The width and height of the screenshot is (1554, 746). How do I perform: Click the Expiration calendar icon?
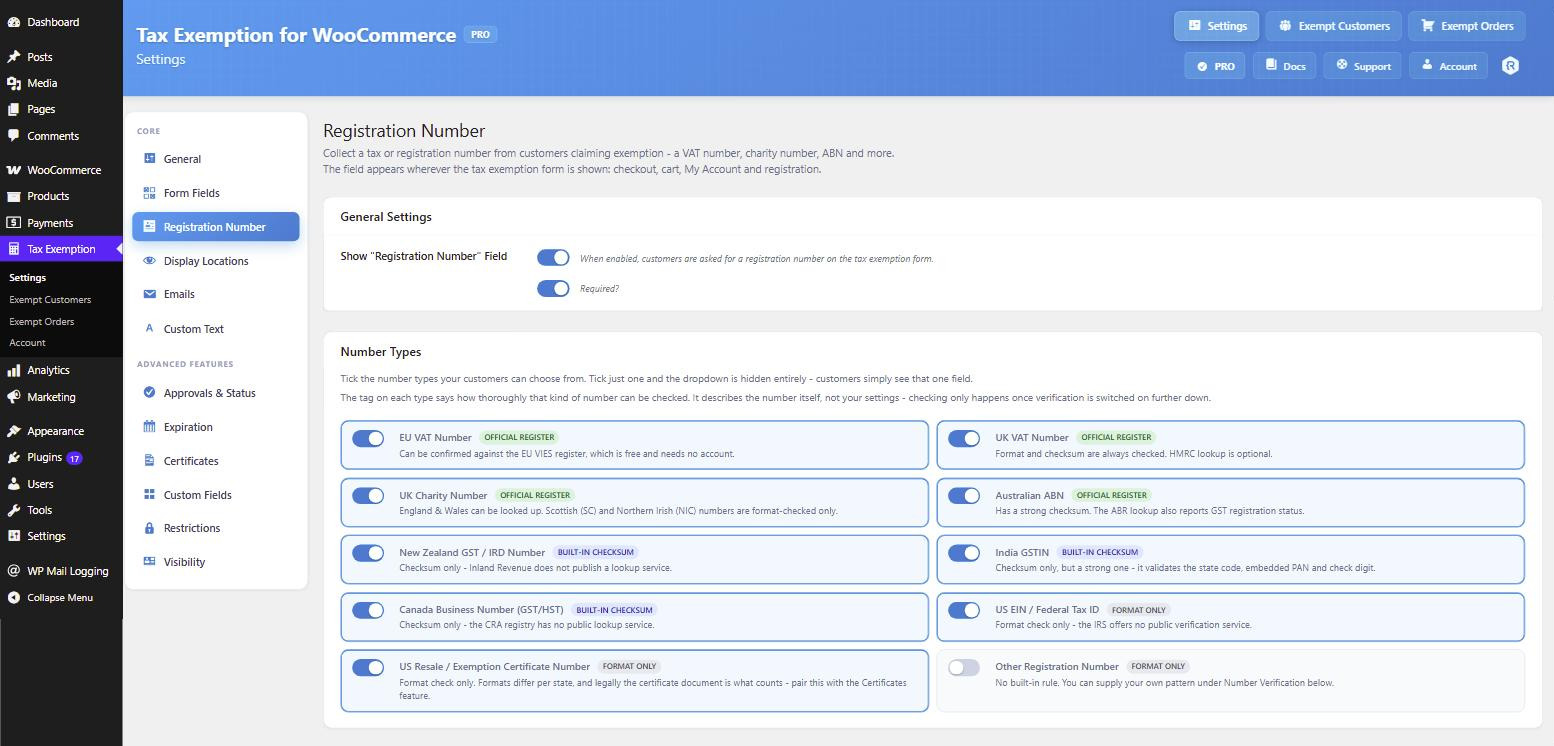coord(149,427)
